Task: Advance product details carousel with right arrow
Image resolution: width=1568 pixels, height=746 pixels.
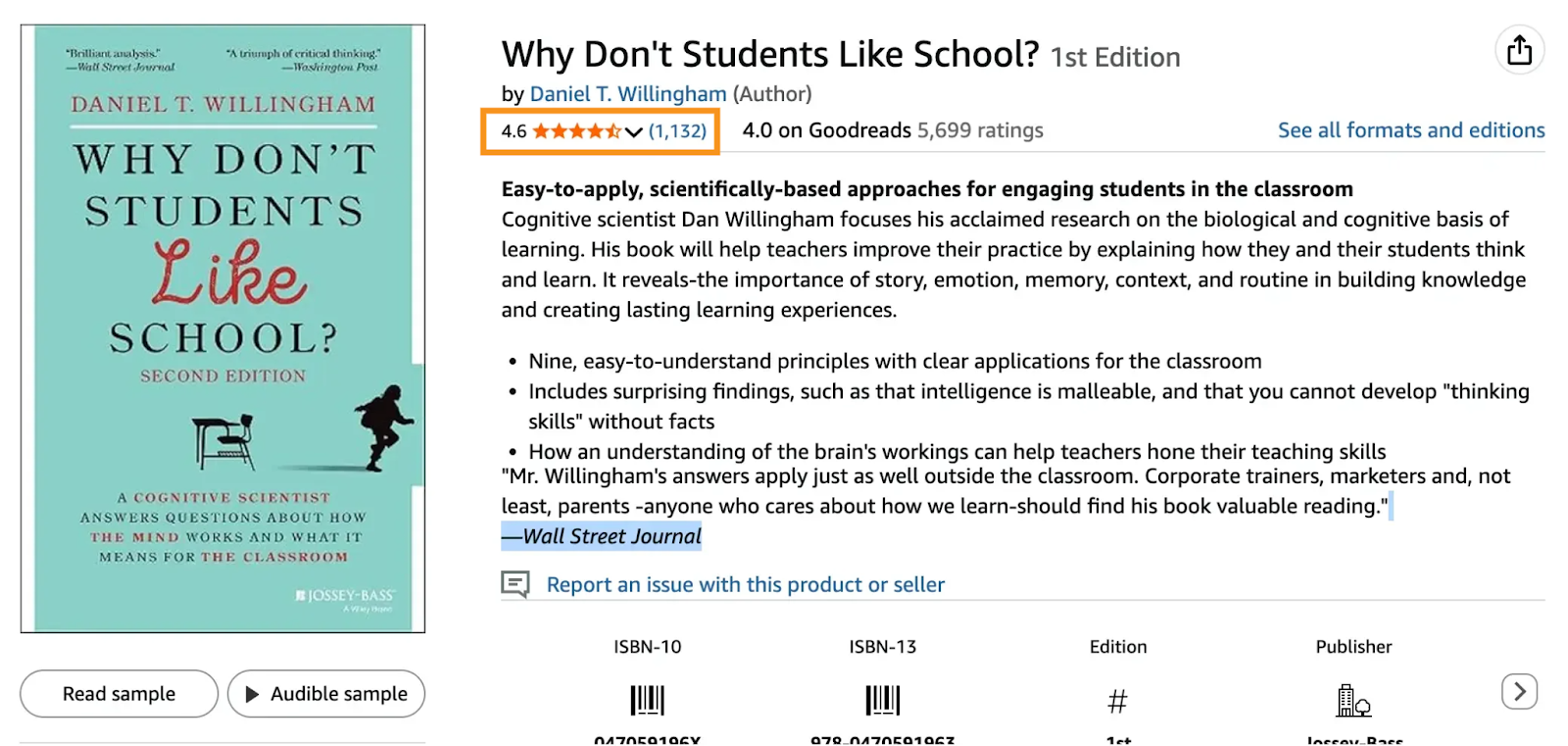Action: pyautogui.click(x=1519, y=692)
